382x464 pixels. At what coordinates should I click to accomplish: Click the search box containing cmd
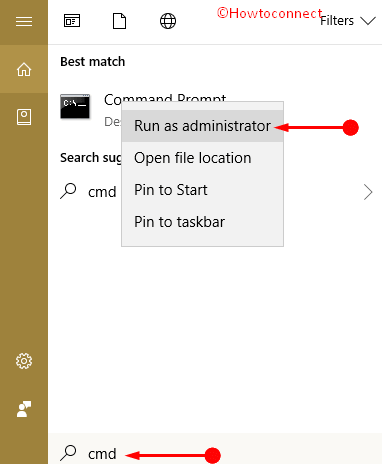[x=215, y=448]
